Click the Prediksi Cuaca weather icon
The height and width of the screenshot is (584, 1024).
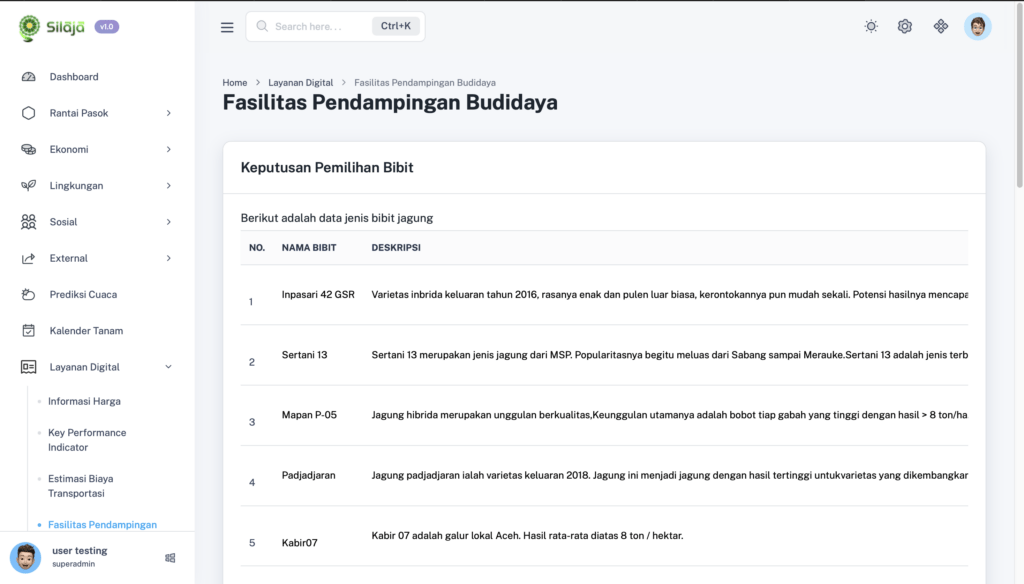[x=29, y=295]
